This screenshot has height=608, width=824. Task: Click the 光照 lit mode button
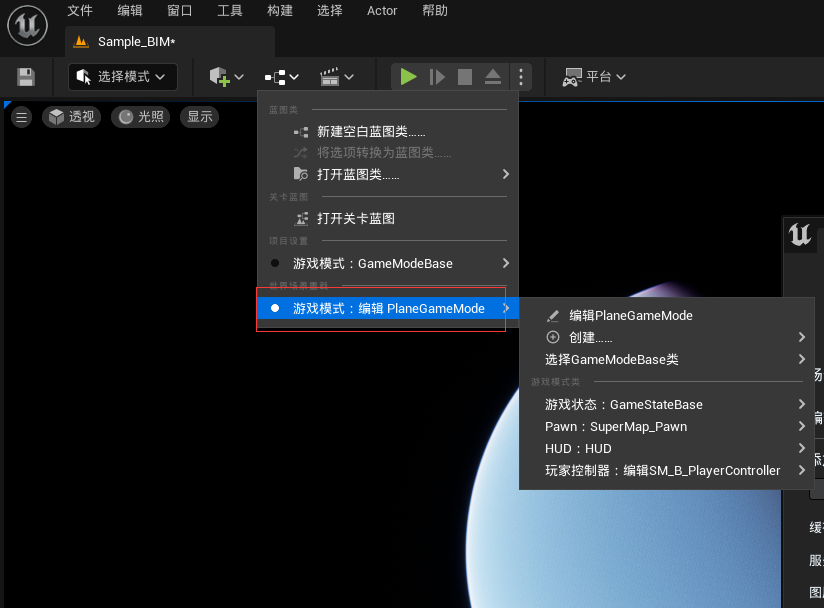pyautogui.click(x=140, y=117)
